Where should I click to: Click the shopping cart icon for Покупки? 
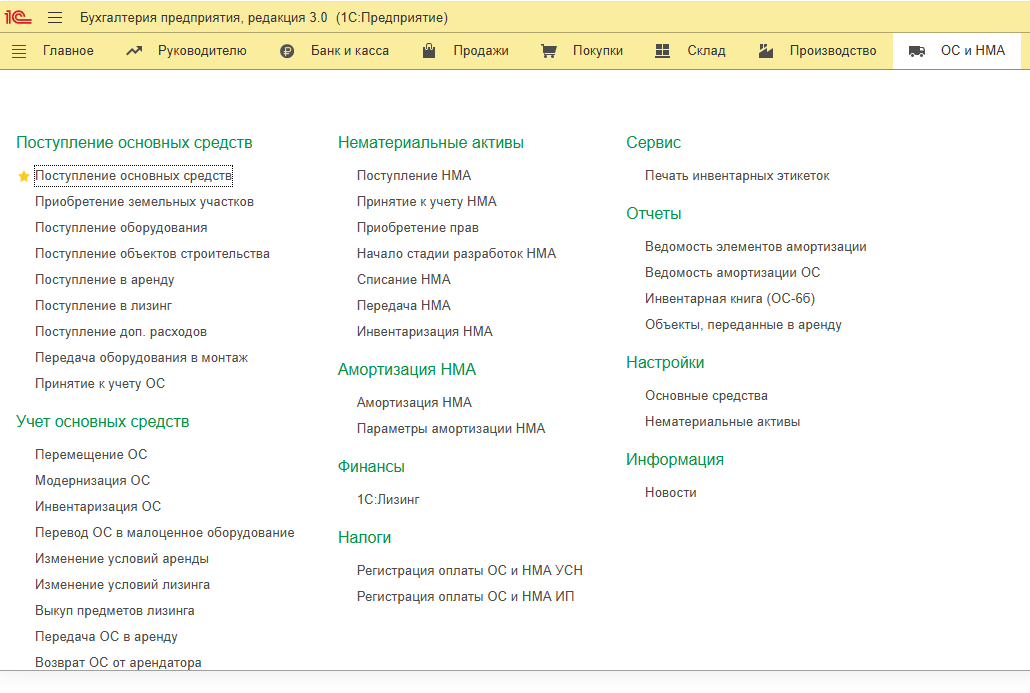tap(548, 51)
